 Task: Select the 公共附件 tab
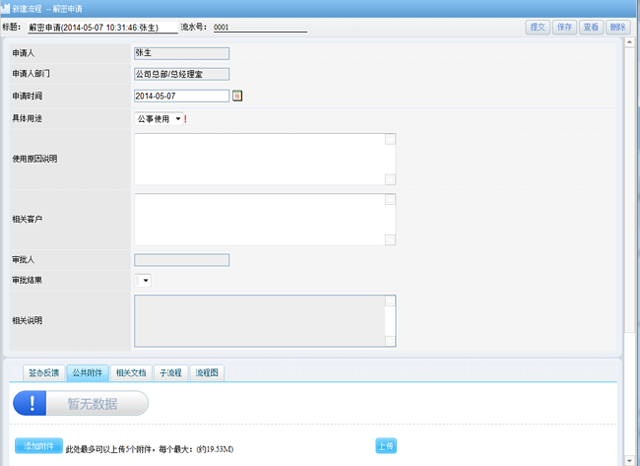pos(88,372)
